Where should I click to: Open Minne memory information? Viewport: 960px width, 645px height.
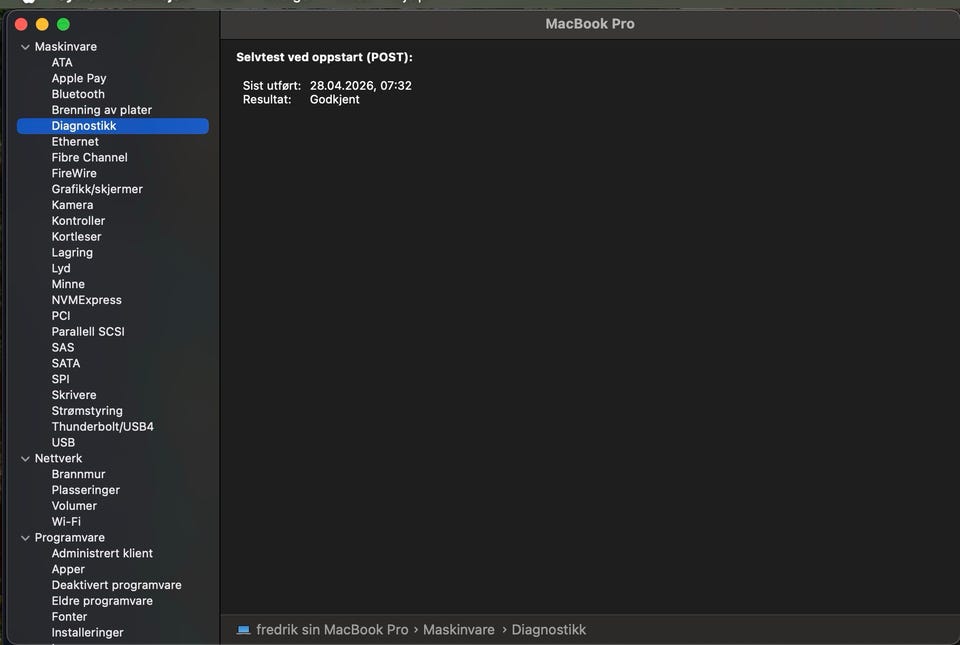coord(68,285)
